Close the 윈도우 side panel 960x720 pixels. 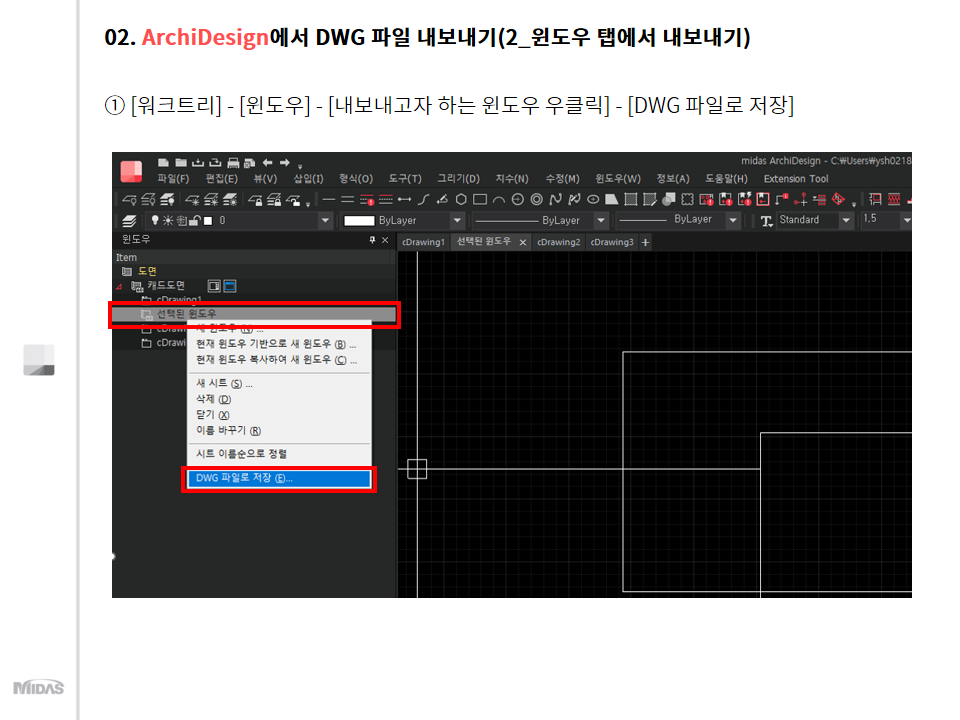(384, 240)
